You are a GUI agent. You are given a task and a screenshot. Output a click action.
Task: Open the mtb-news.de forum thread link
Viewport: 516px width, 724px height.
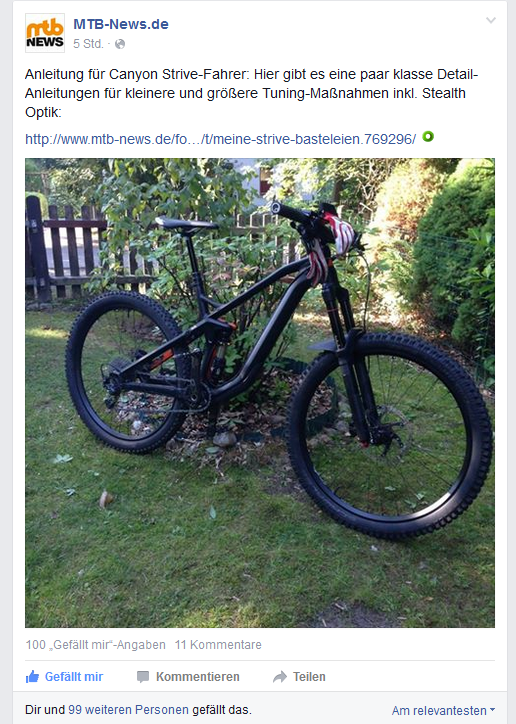221,139
